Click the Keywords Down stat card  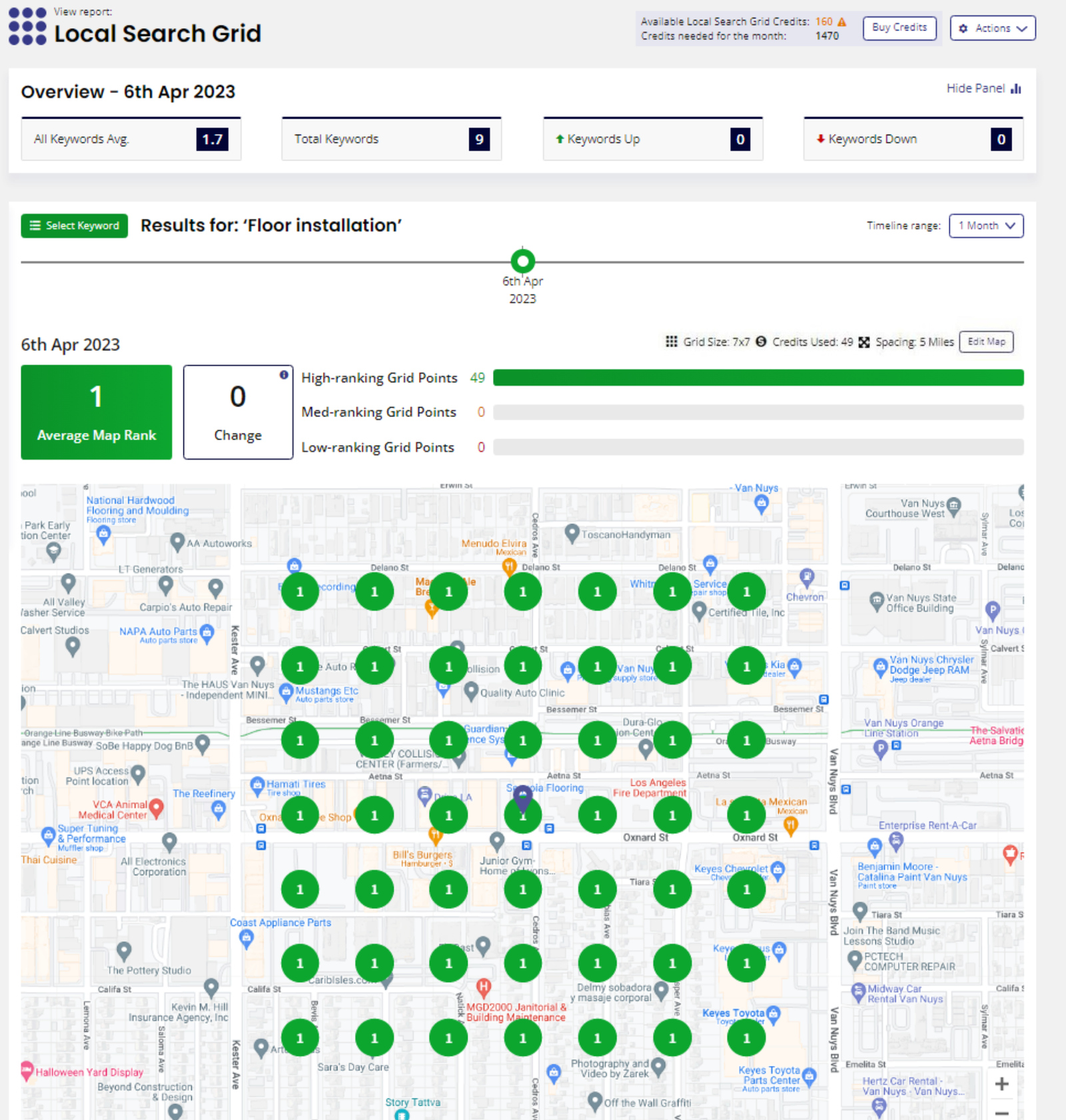pos(913,139)
